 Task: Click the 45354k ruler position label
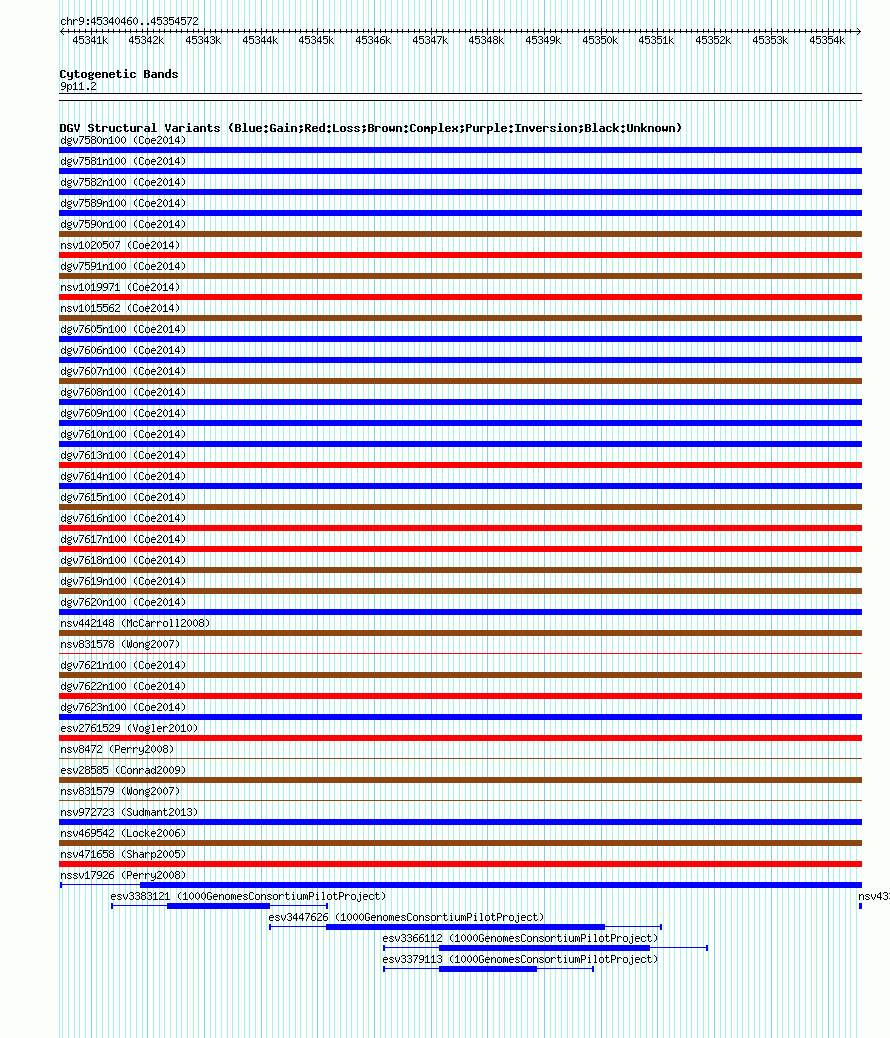coord(827,40)
